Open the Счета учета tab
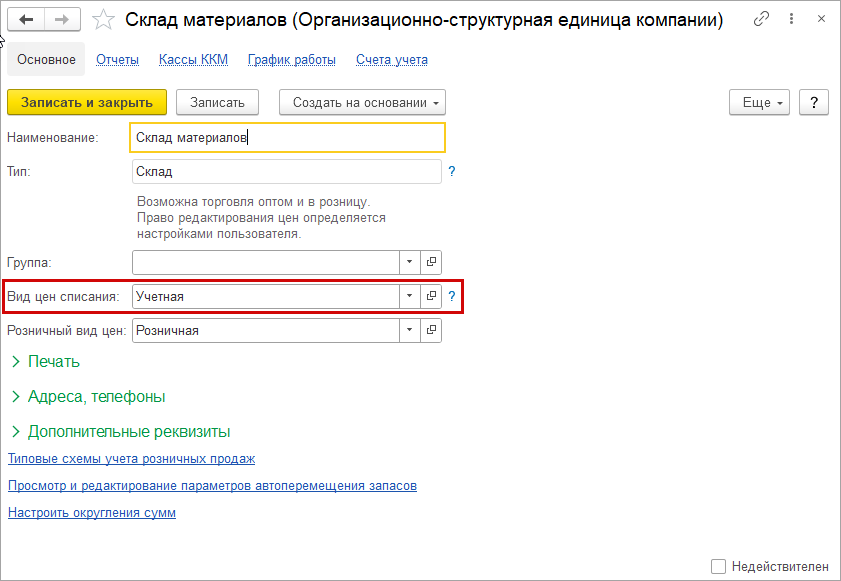Screen dimensions: 841x581 (x=392, y=60)
